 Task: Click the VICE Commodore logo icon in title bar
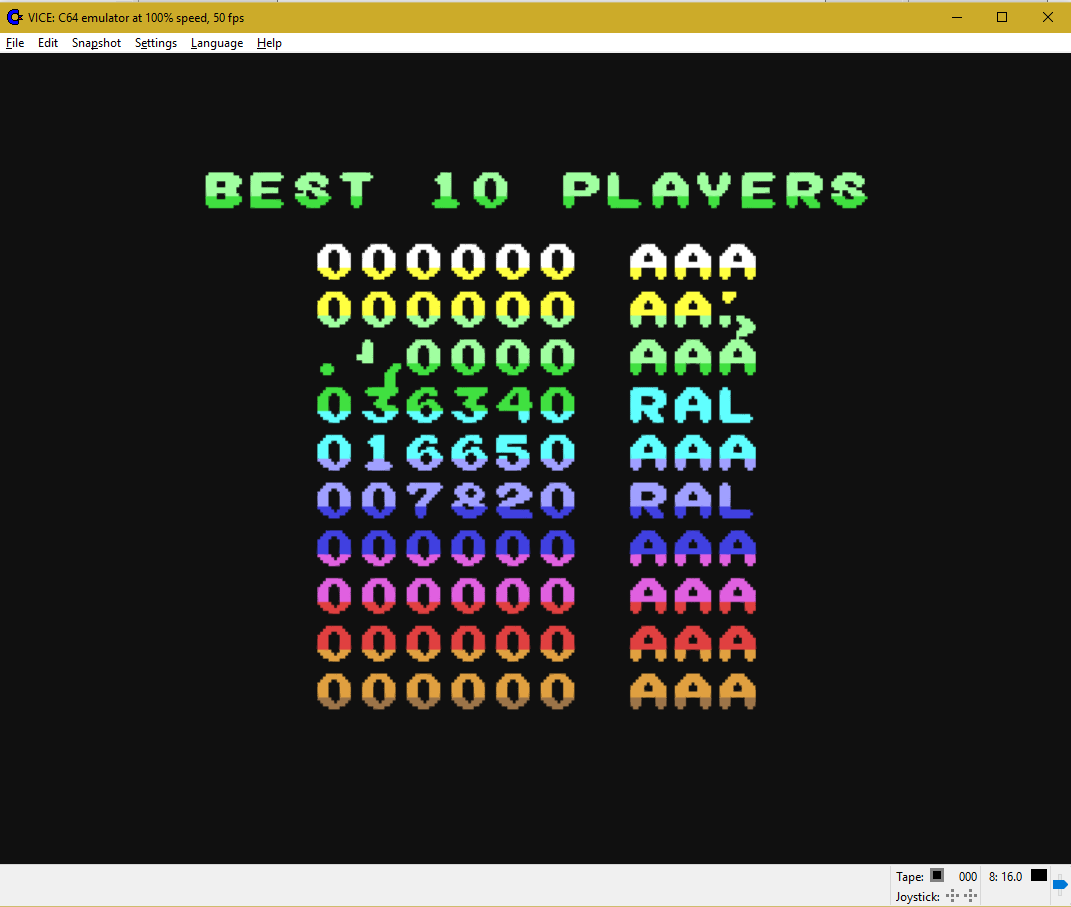[x=14, y=17]
